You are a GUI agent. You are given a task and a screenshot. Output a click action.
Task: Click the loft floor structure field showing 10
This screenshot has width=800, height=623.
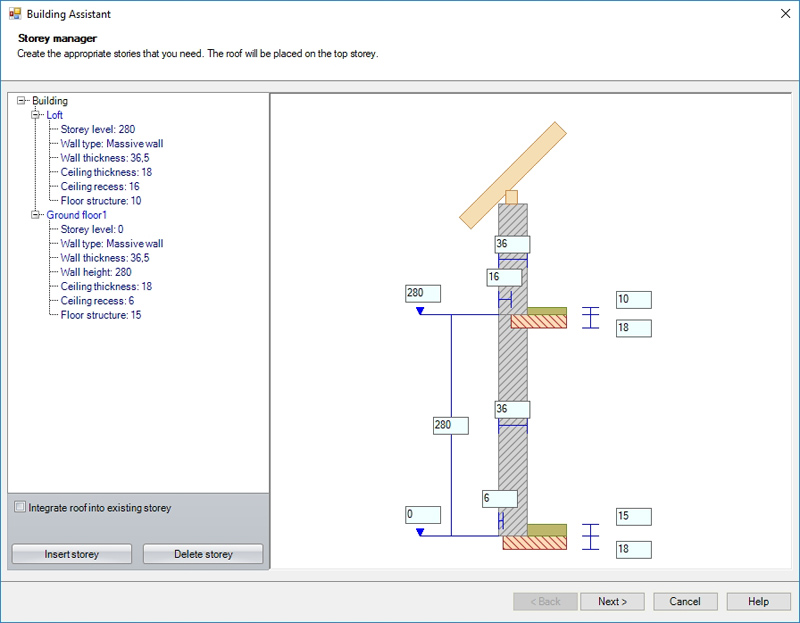click(x=633, y=300)
